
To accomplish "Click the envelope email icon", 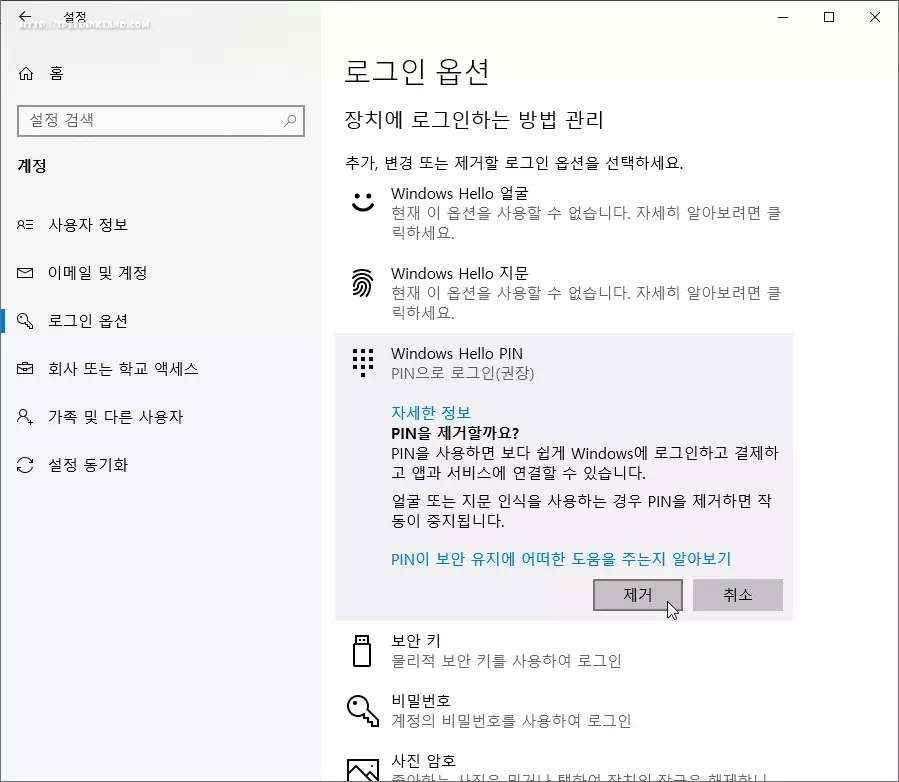I will point(25,273).
